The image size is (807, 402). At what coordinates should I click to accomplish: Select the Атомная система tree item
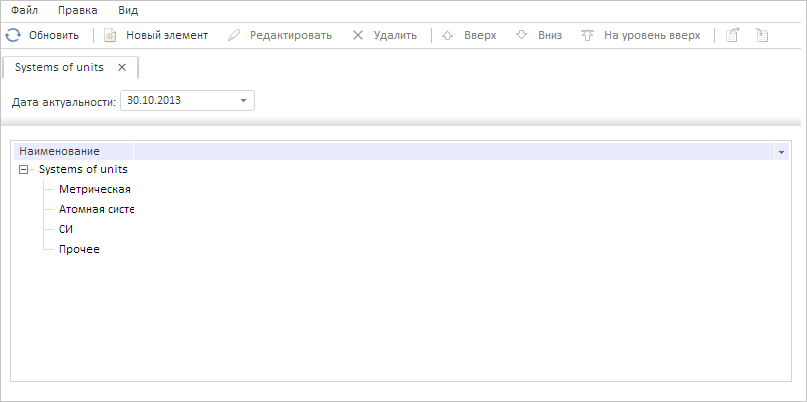coord(96,209)
